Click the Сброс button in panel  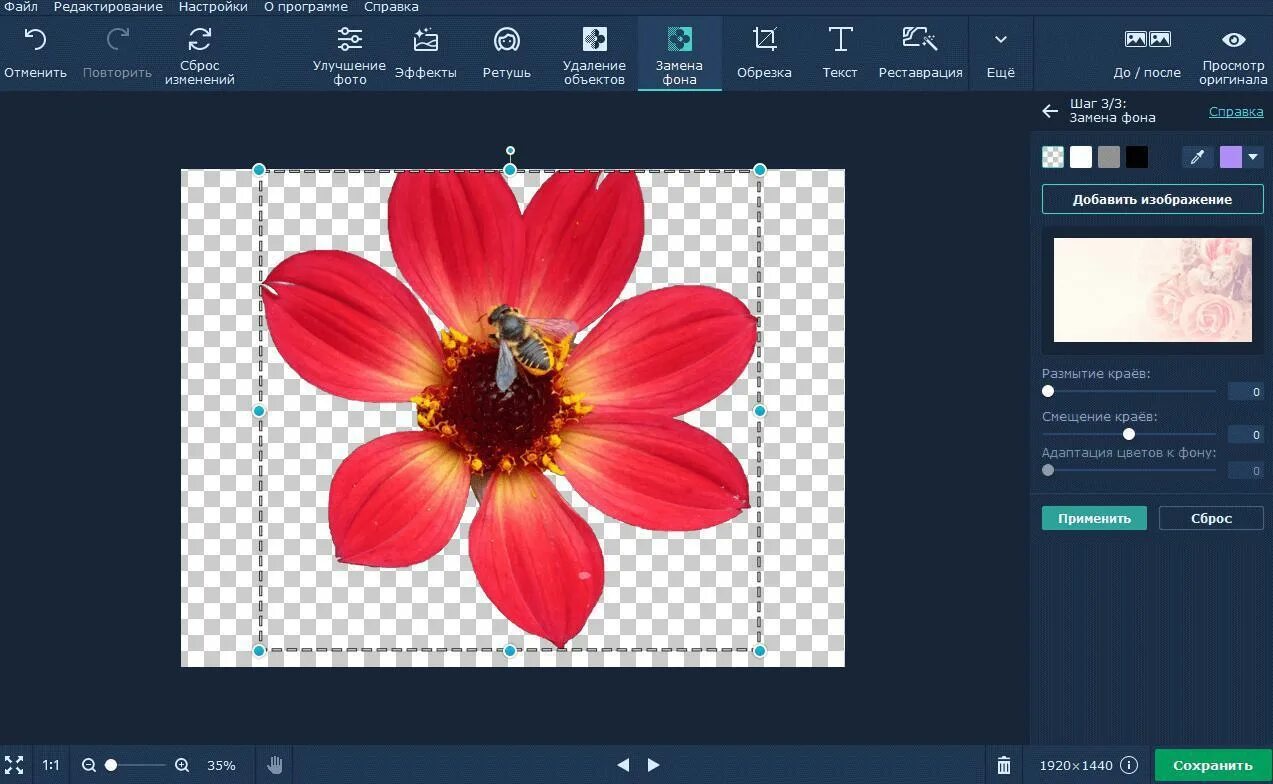click(x=1211, y=518)
